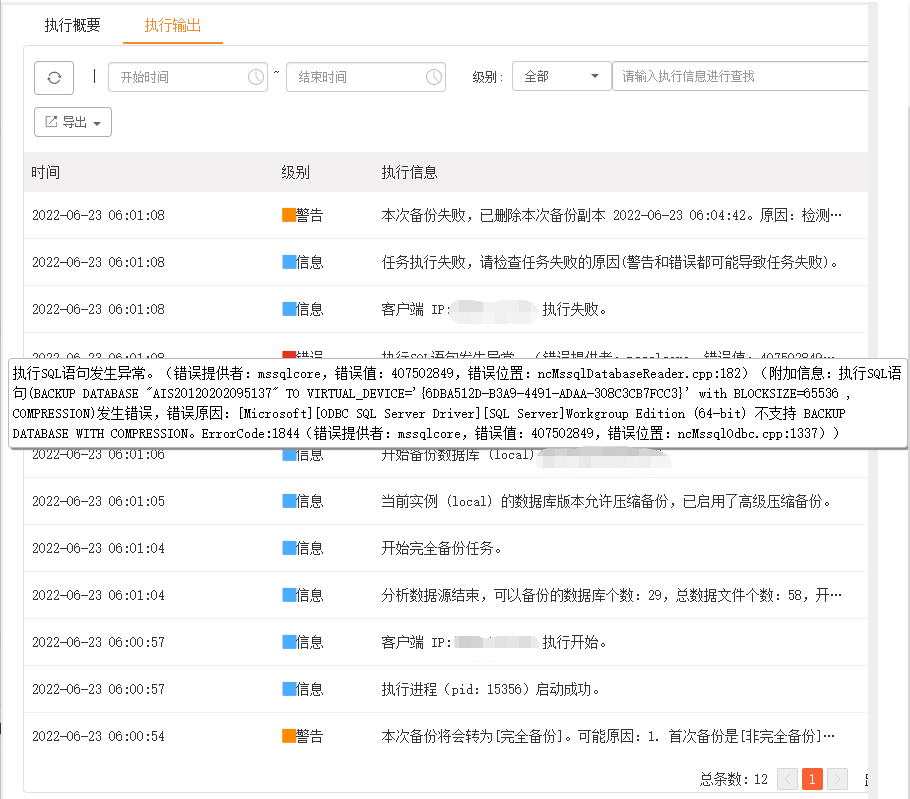Screen dimensions: 910x799
Task: Click orange 警告 level in 06:01:08 row
Action: click(302, 215)
